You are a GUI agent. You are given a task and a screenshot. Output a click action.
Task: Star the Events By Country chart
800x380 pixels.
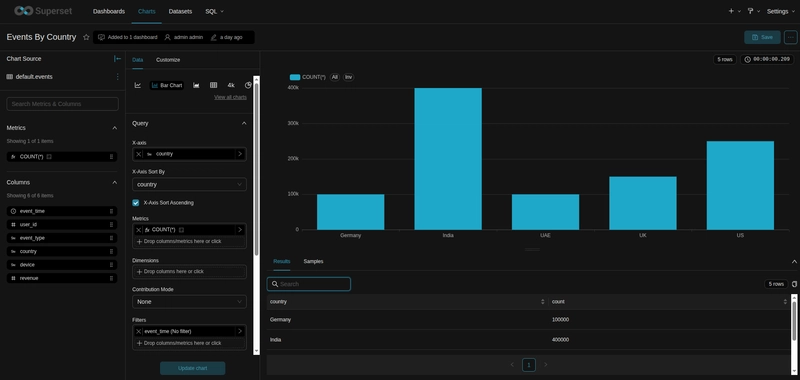(x=86, y=37)
